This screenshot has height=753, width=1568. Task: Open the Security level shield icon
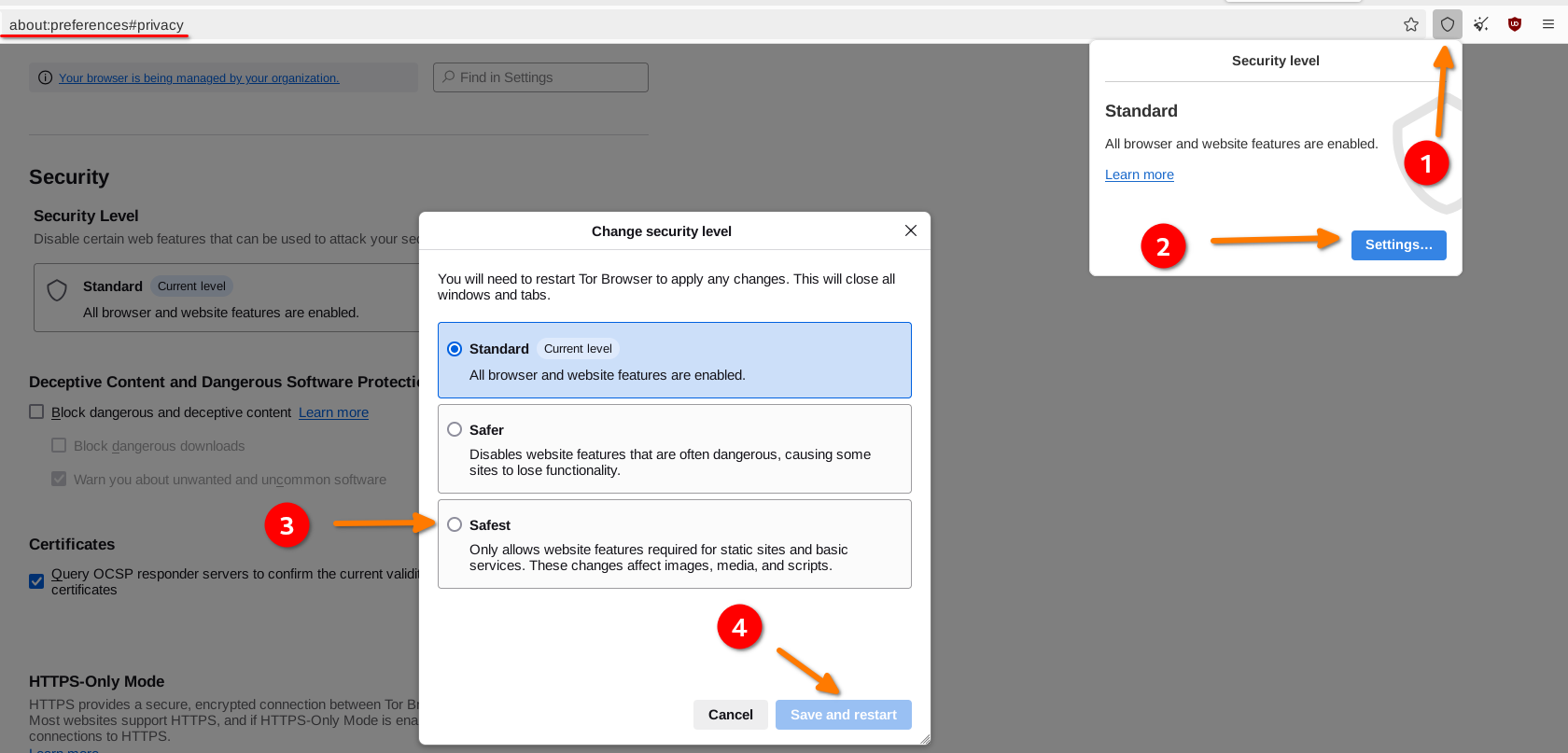[1447, 24]
